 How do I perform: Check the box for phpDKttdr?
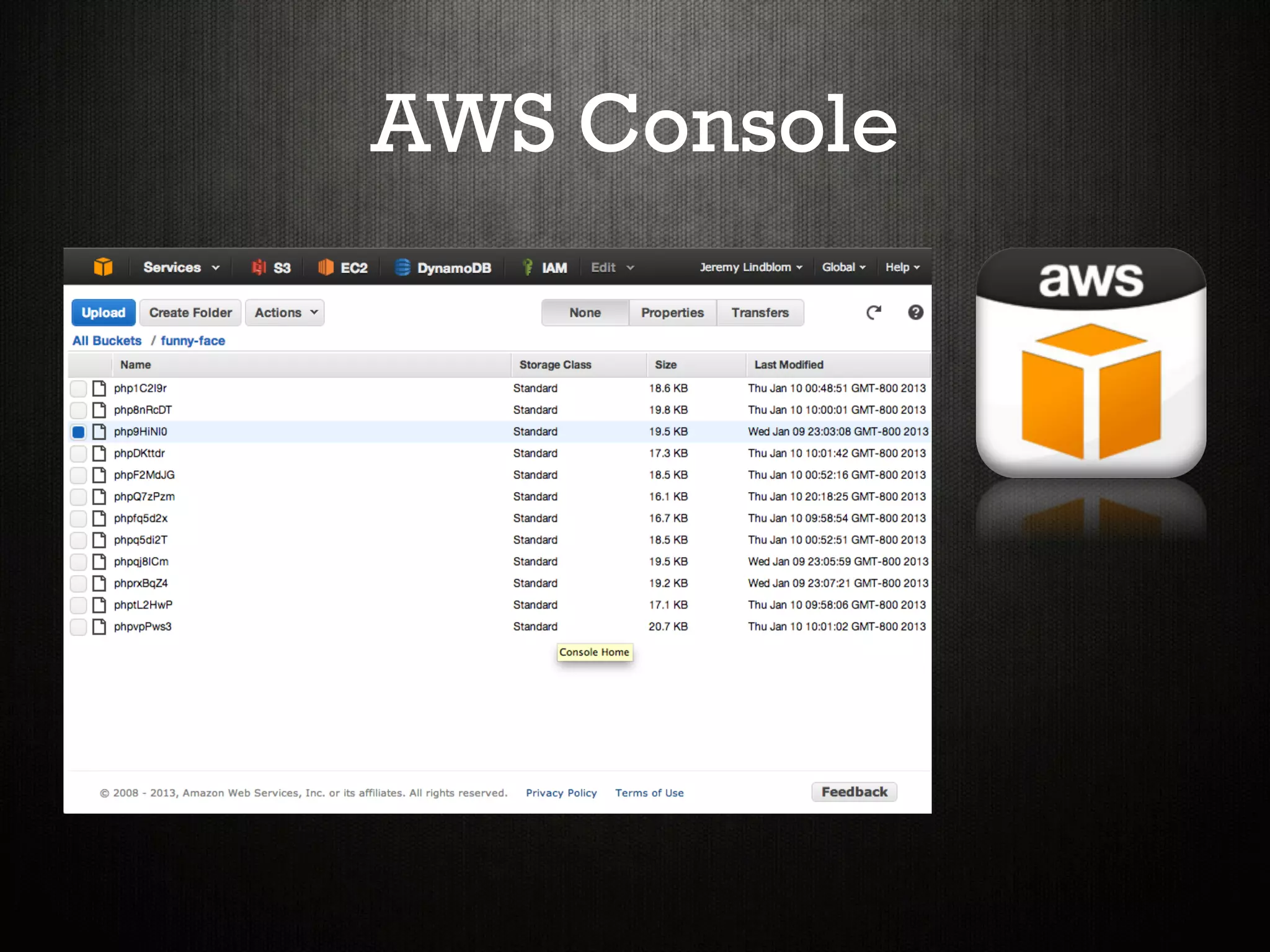(78, 454)
